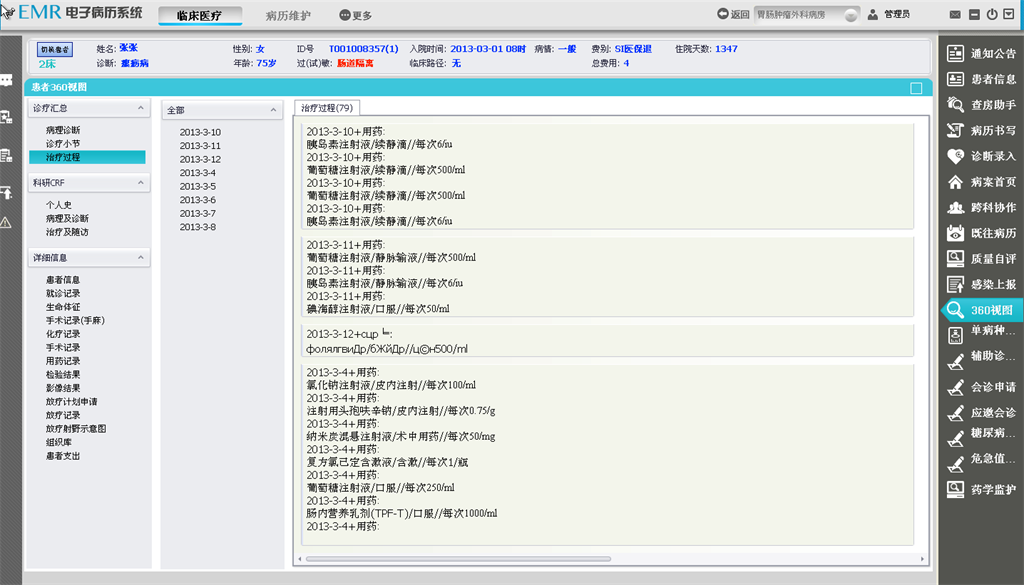Click the 切换患者 button
This screenshot has width=1024, height=585.
55,49
